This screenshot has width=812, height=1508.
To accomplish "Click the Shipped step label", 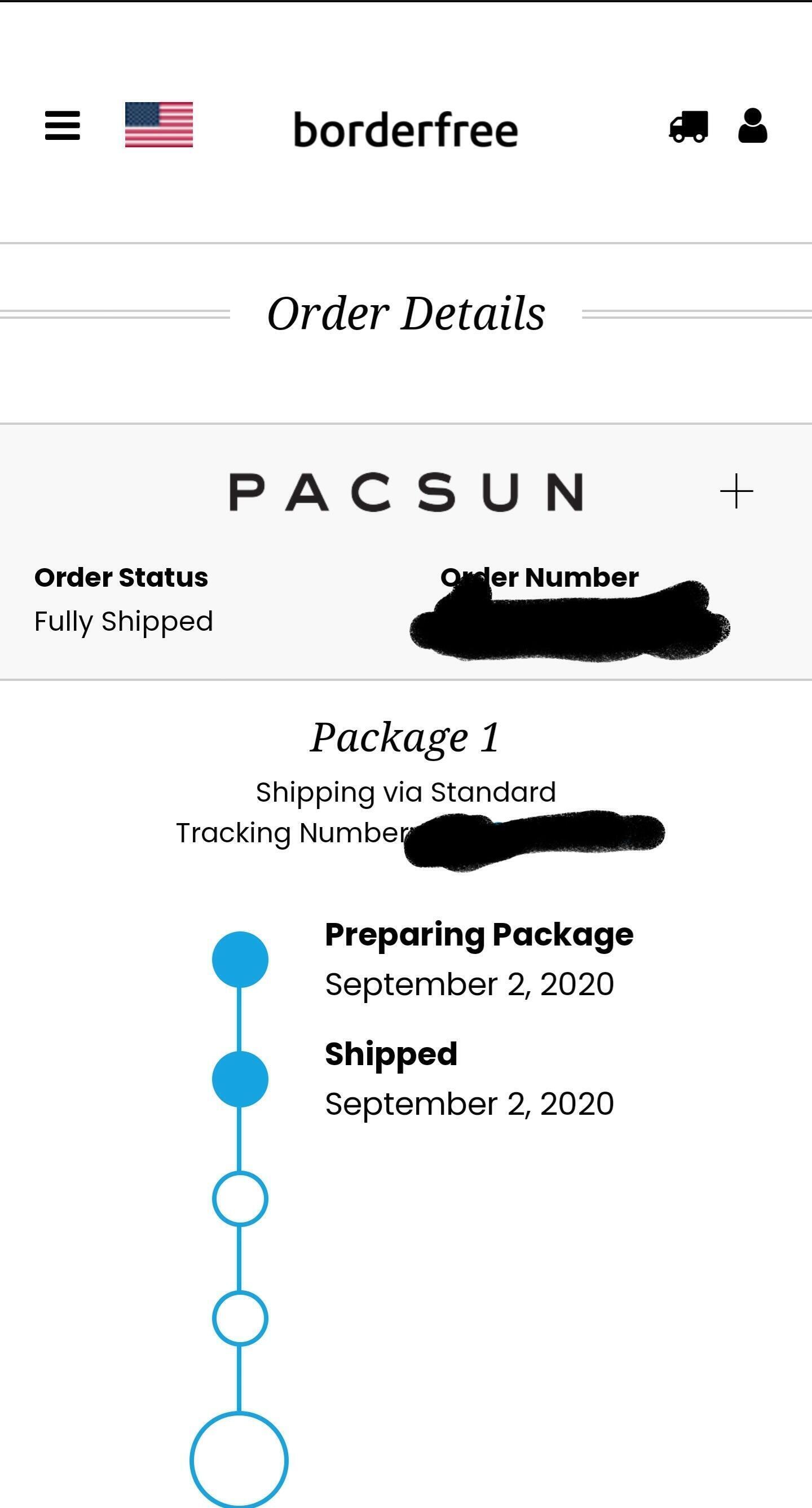I will pos(391,1054).
